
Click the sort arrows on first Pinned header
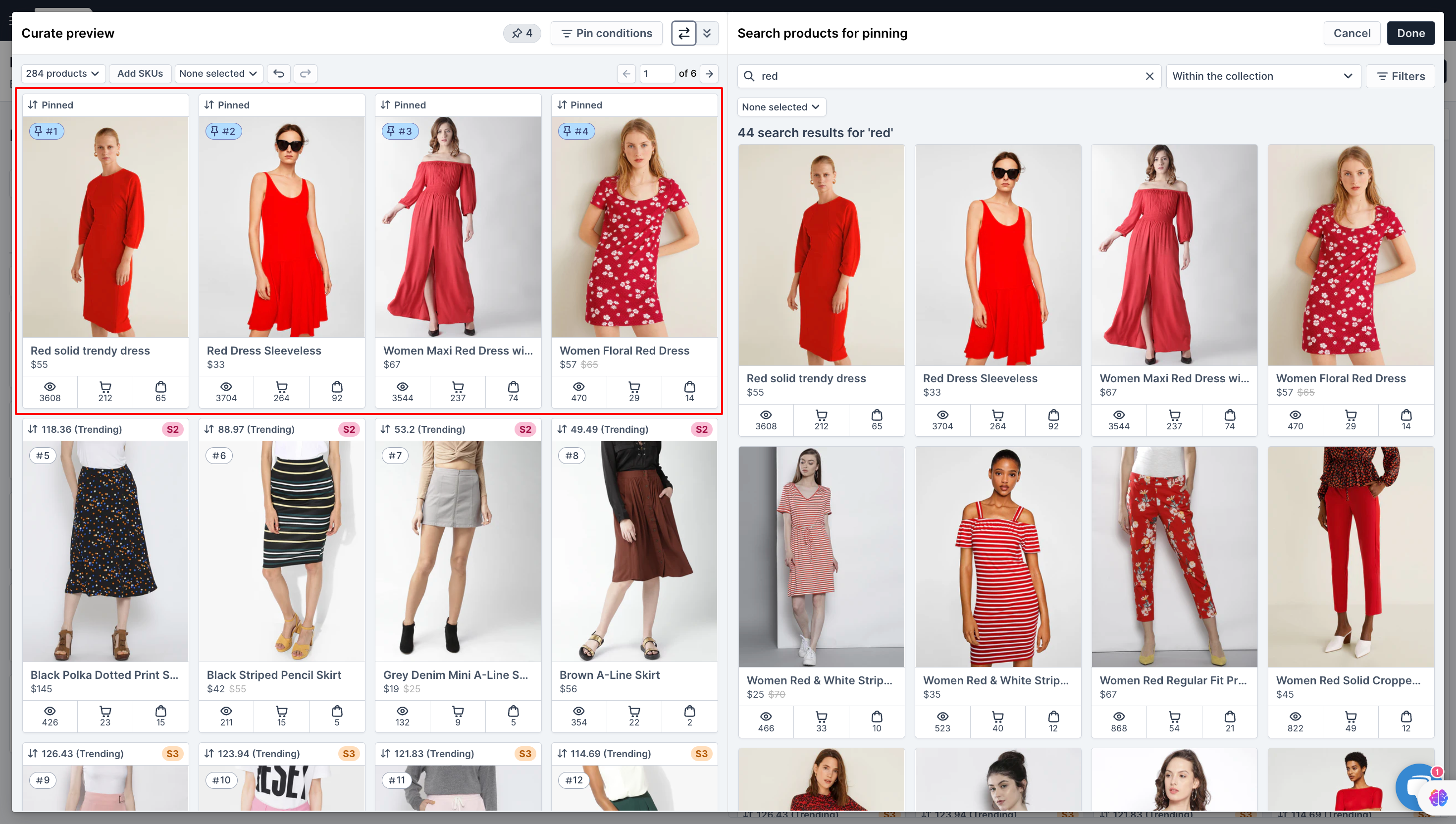[33, 104]
